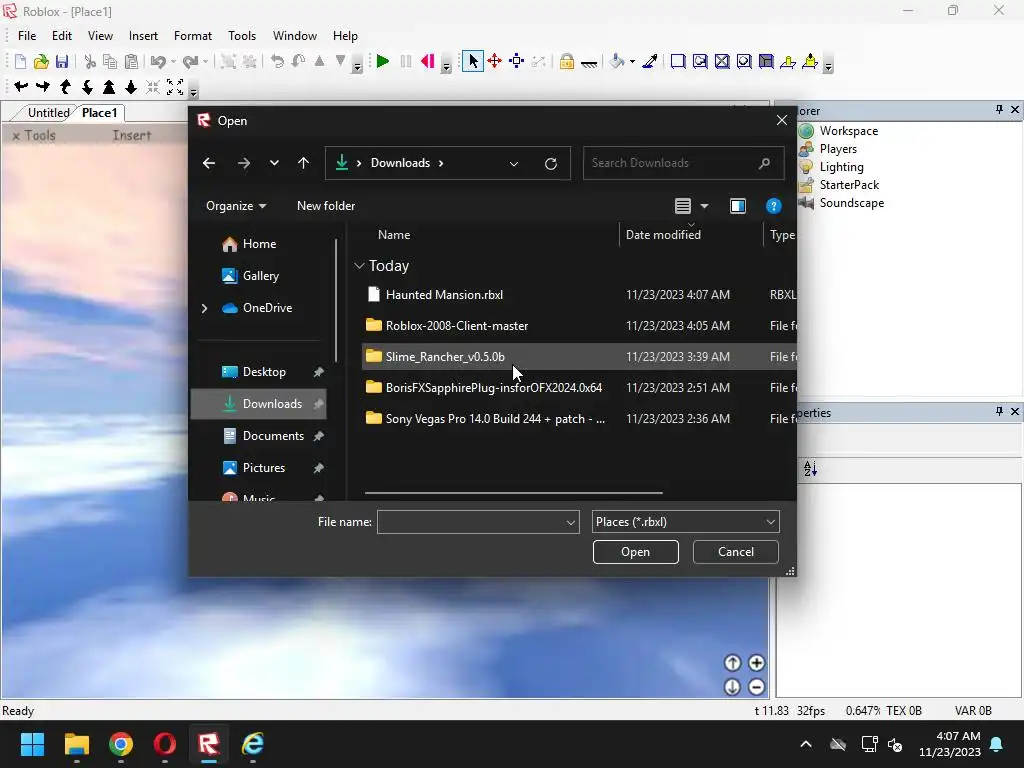Click the paint bucket Fill color tool
Image resolution: width=1024 pixels, height=768 pixels.
[x=616, y=61]
